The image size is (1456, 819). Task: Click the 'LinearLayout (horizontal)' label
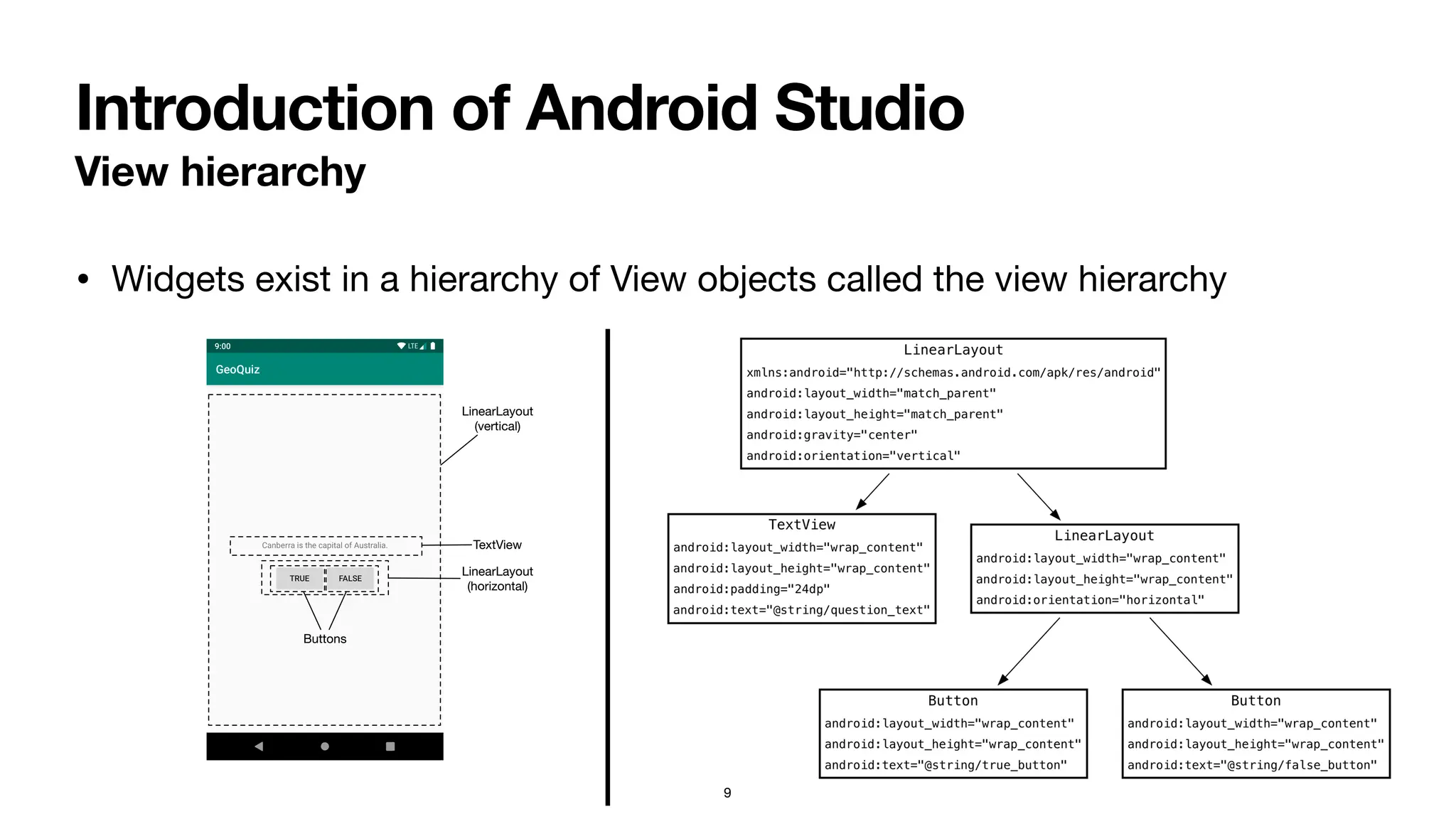497,579
